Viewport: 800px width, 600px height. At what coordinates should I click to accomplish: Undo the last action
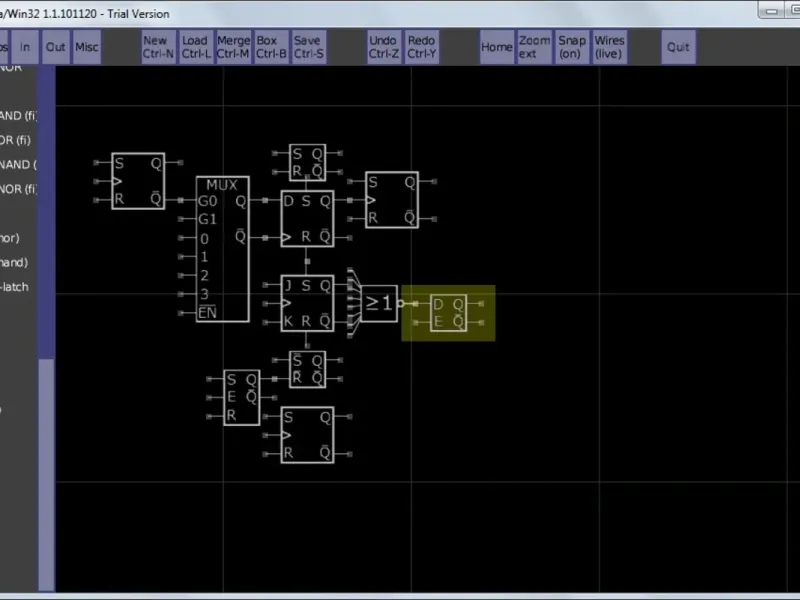coord(384,47)
